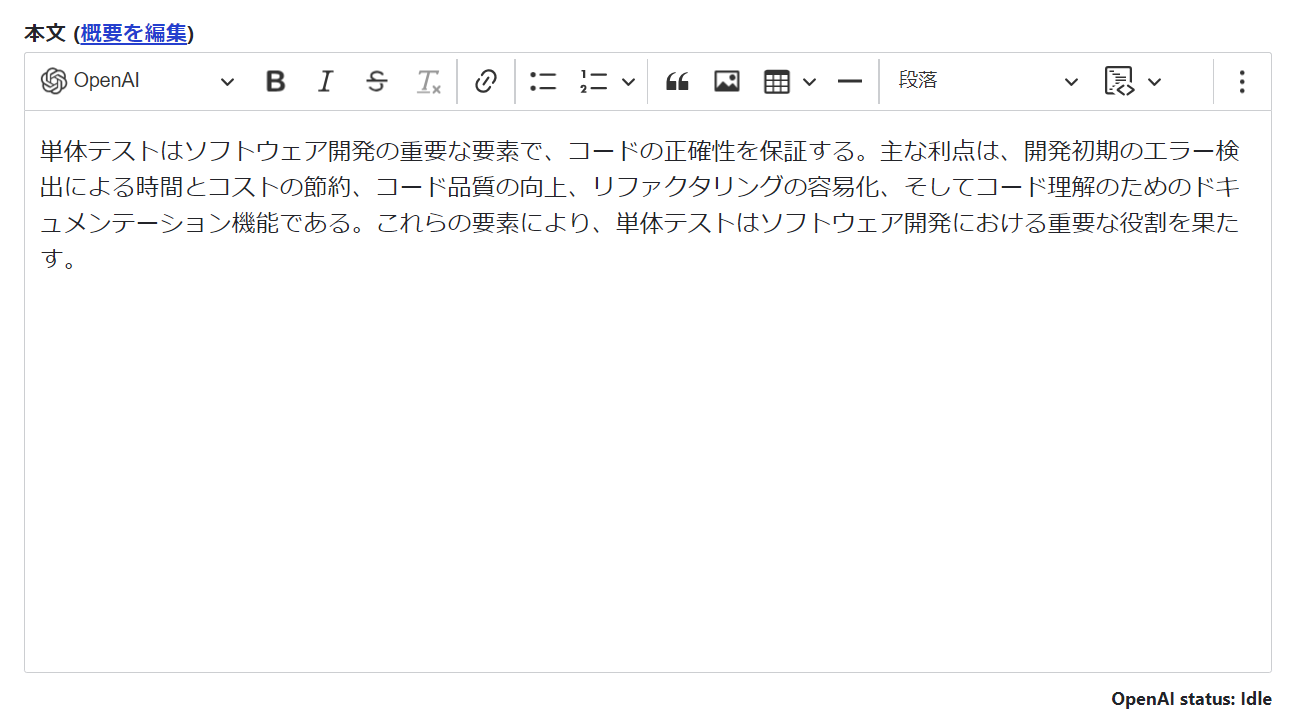Screen dimensions: 1296x722
Task: Toggle strikethrough formatting
Action: (x=377, y=81)
